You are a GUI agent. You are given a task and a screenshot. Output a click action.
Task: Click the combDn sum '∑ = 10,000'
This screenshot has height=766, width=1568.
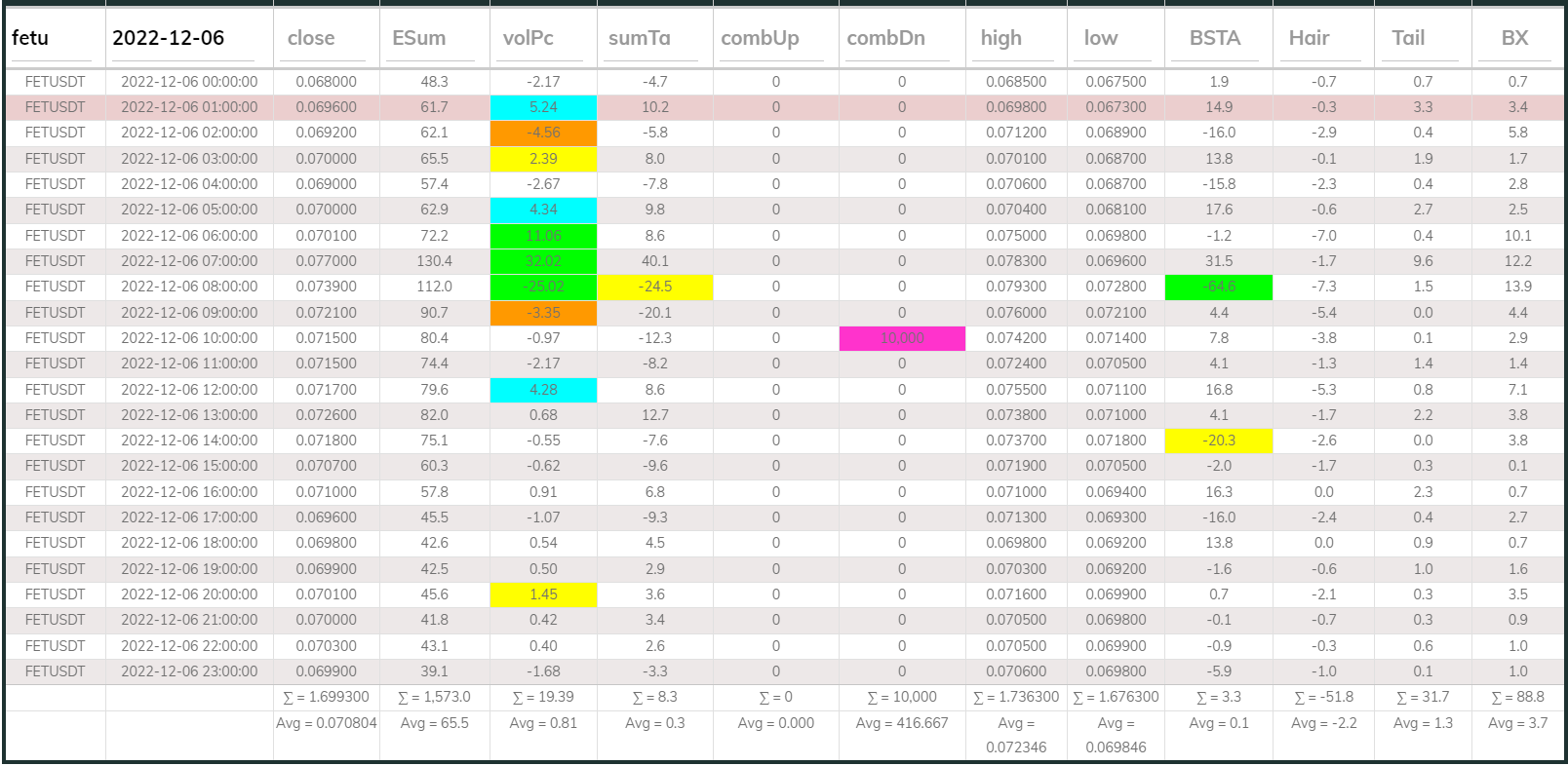902,697
